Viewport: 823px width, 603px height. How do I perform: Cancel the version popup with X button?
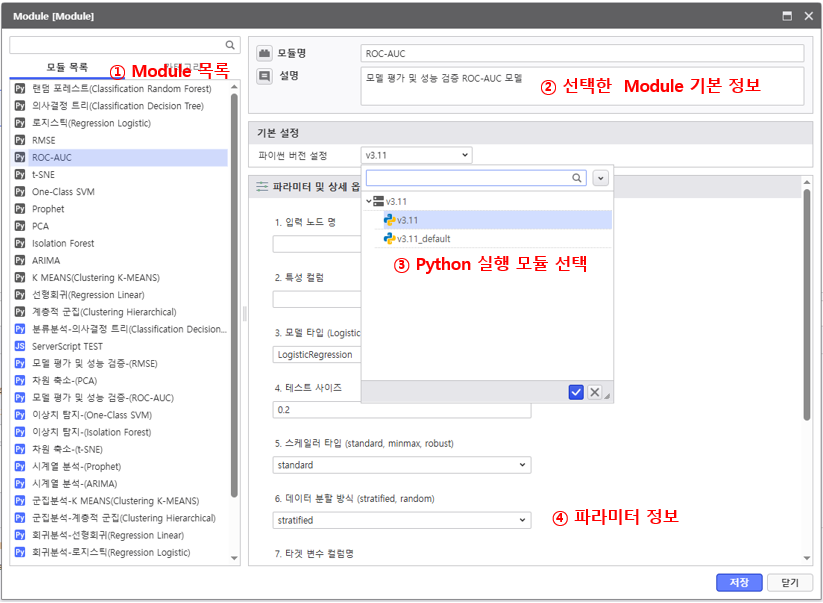pos(595,392)
